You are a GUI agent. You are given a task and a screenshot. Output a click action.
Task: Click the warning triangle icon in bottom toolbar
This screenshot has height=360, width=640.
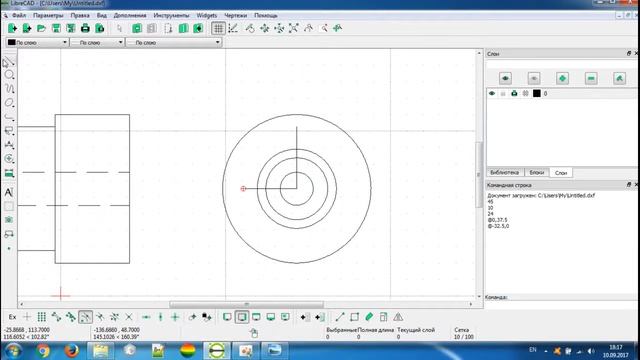point(398,317)
